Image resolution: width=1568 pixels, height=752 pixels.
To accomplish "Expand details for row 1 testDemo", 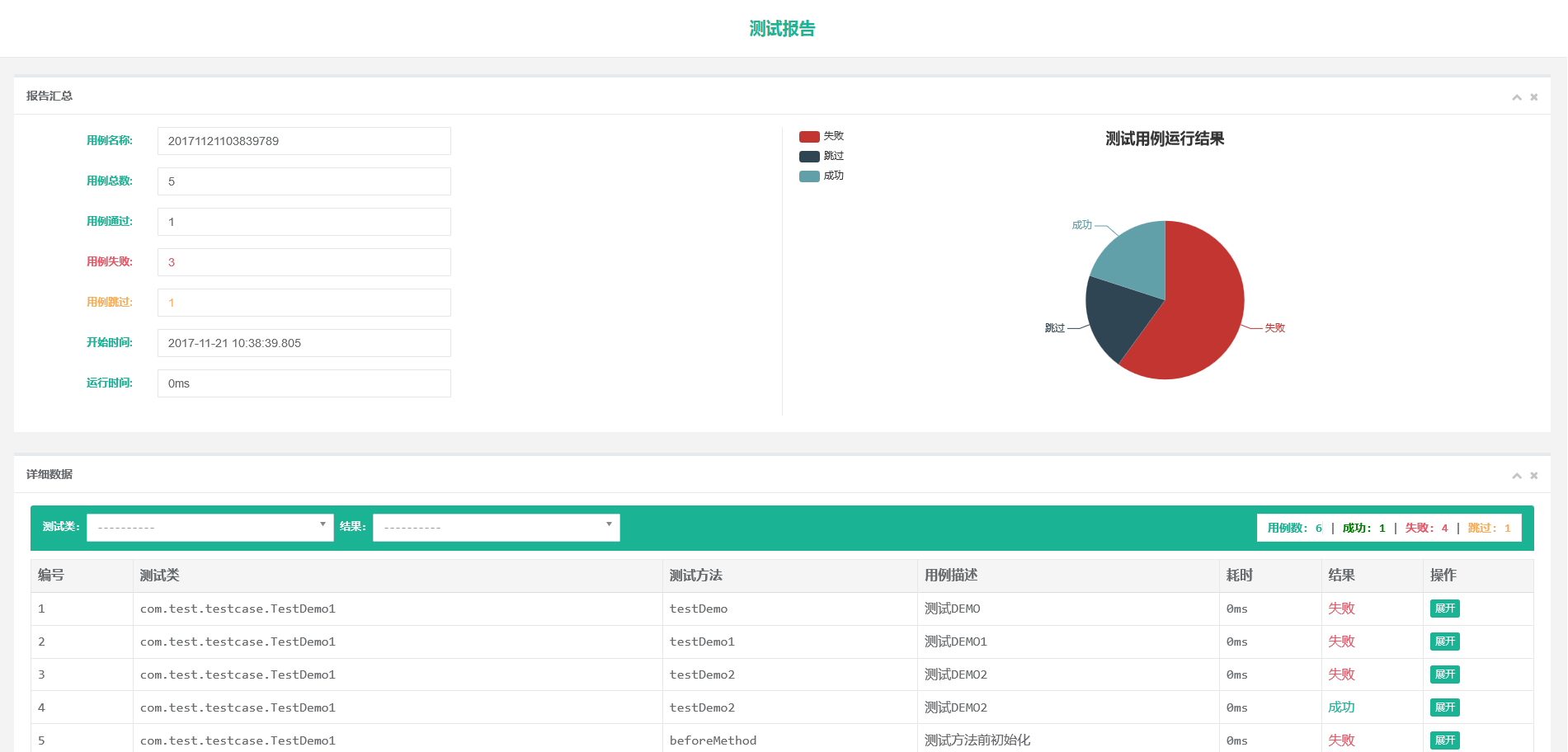I will tap(1444, 609).
